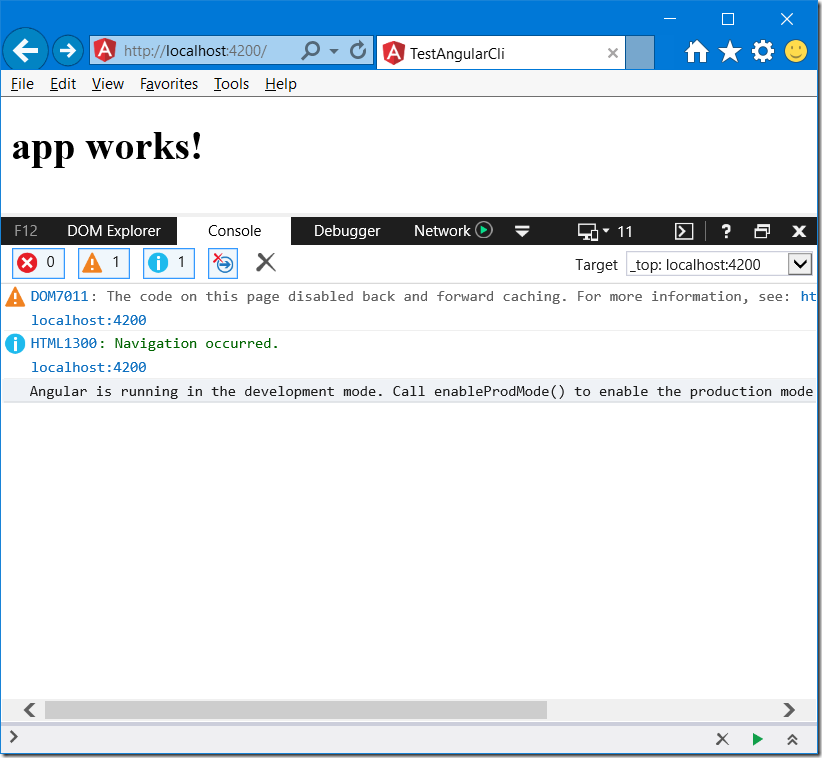
Task: Open the DOM7011 warning code link
Action: tap(59, 297)
